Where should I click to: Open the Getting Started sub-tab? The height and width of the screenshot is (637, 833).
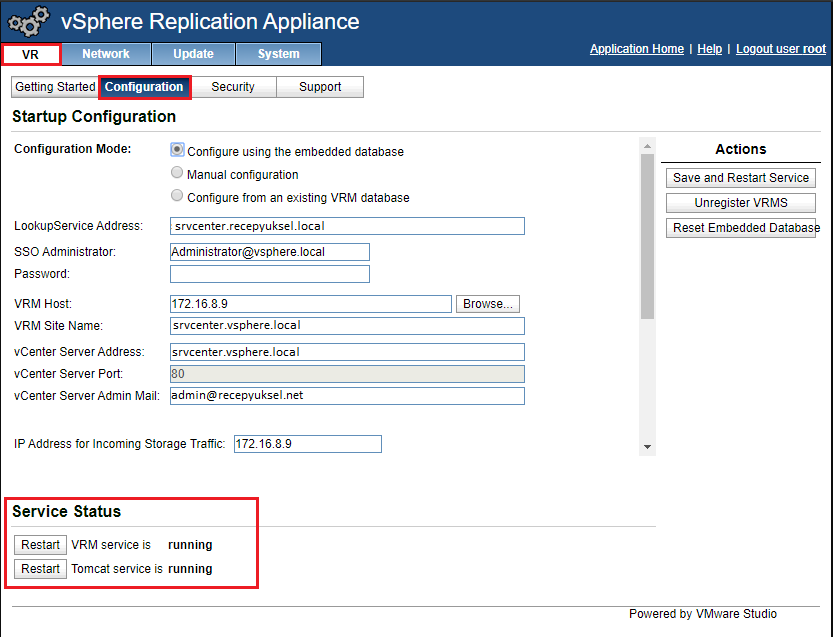55,87
